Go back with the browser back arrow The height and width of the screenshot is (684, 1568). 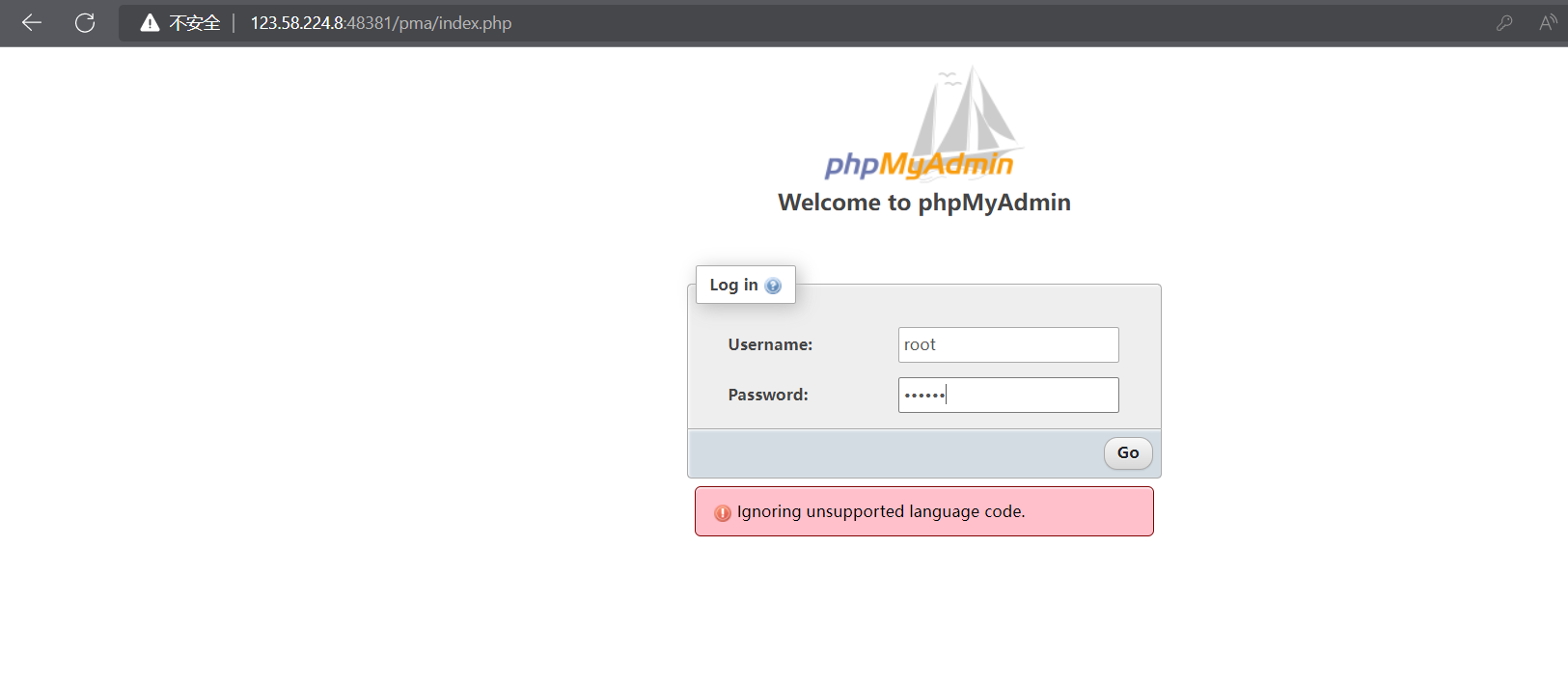pos(32,23)
